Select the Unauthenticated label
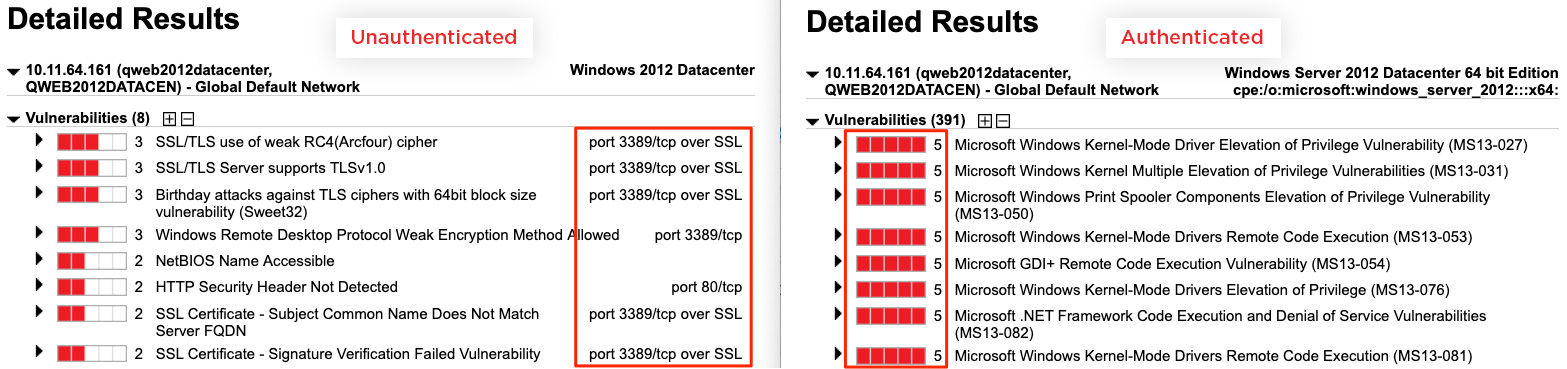The width and height of the screenshot is (1567, 369). [433, 37]
